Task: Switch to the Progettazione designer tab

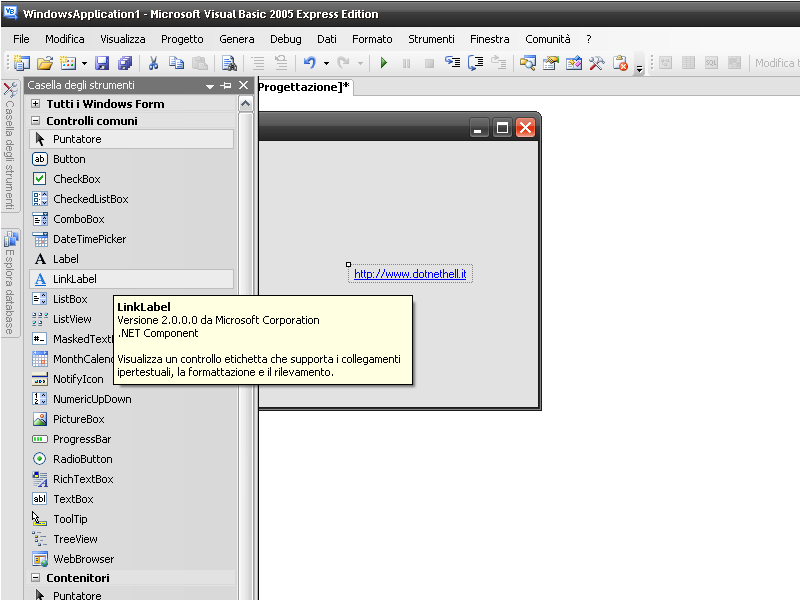Action: pos(305,87)
